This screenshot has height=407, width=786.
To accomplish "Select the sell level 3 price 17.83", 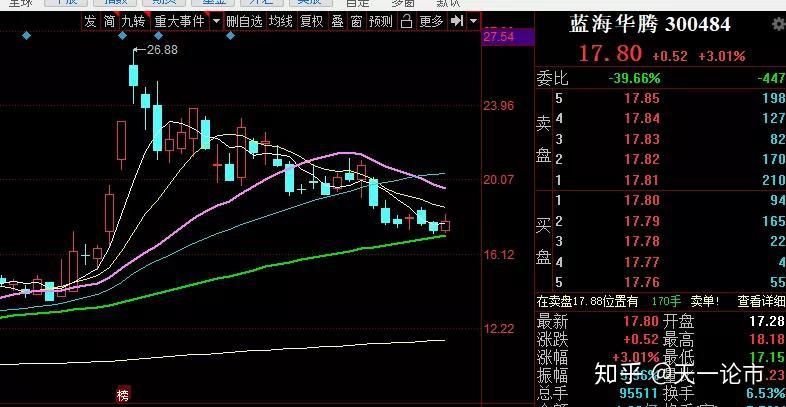I will click(642, 139).
